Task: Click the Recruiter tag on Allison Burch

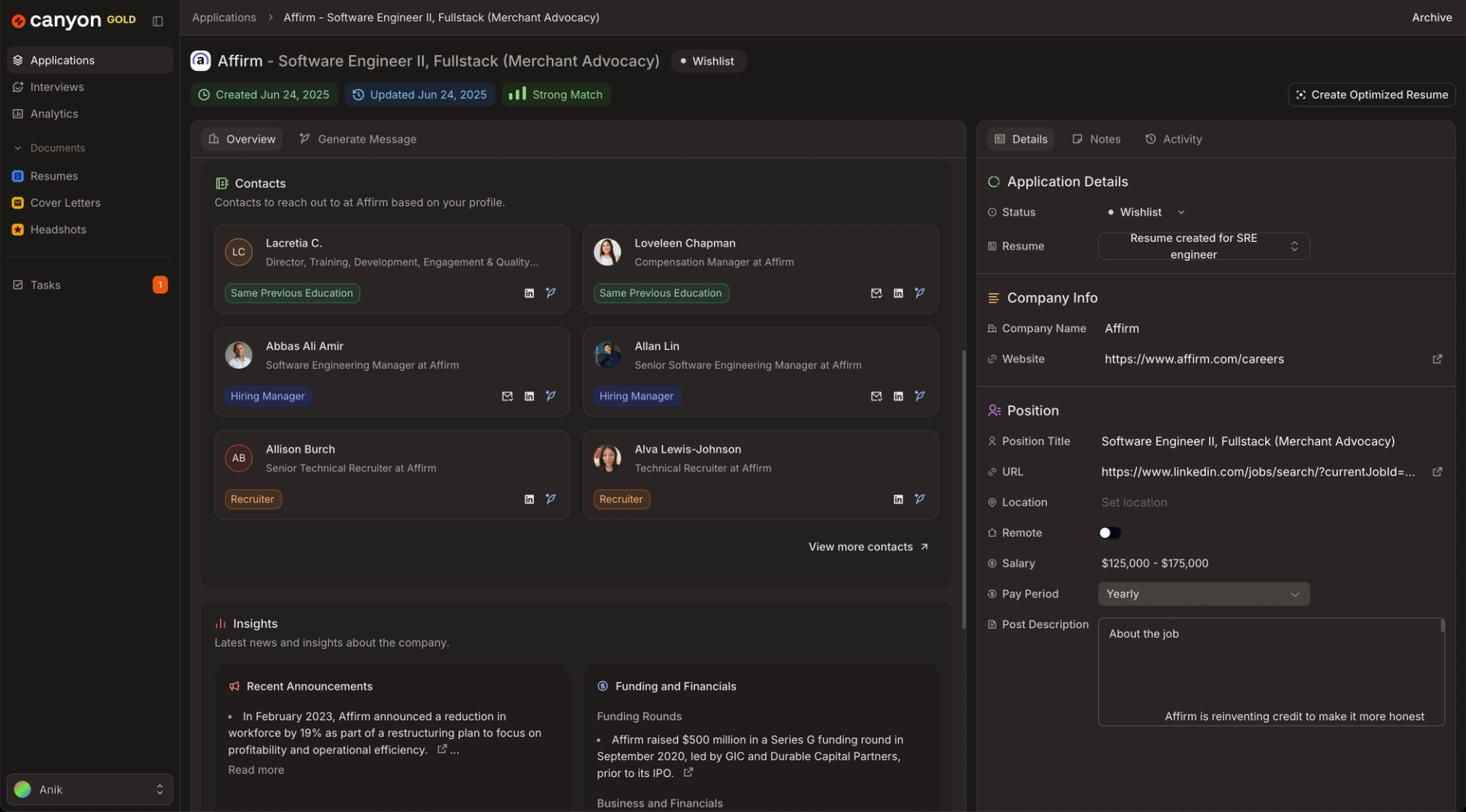Action: (x=253, y=499)
